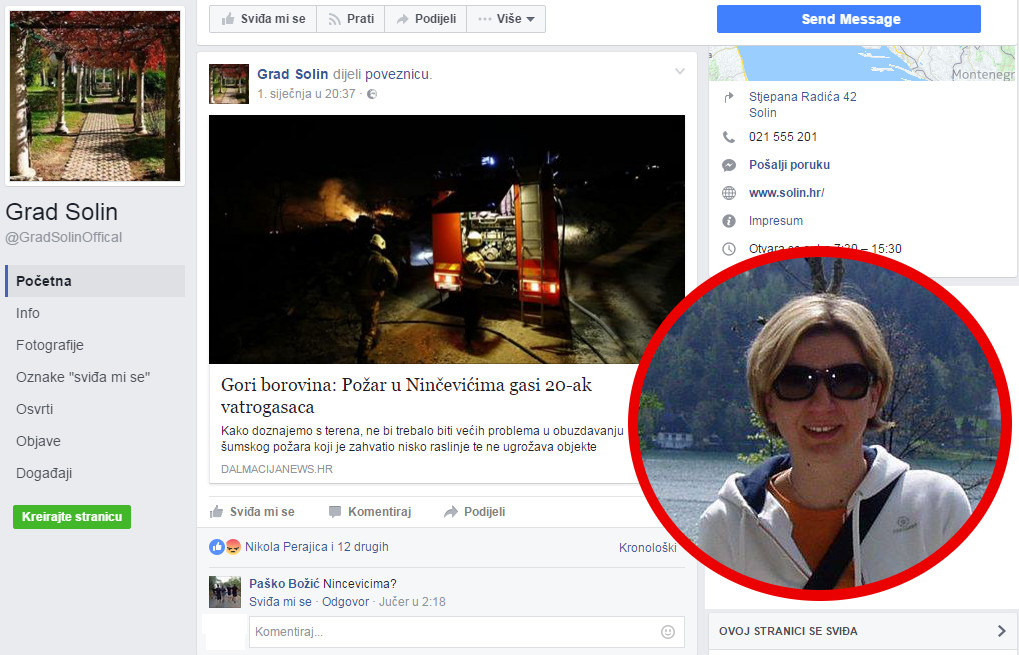Click the directions arrow icon beside Stjepana Radića 42
Screen dimensions: 1019x655
(x=729, y=97)
